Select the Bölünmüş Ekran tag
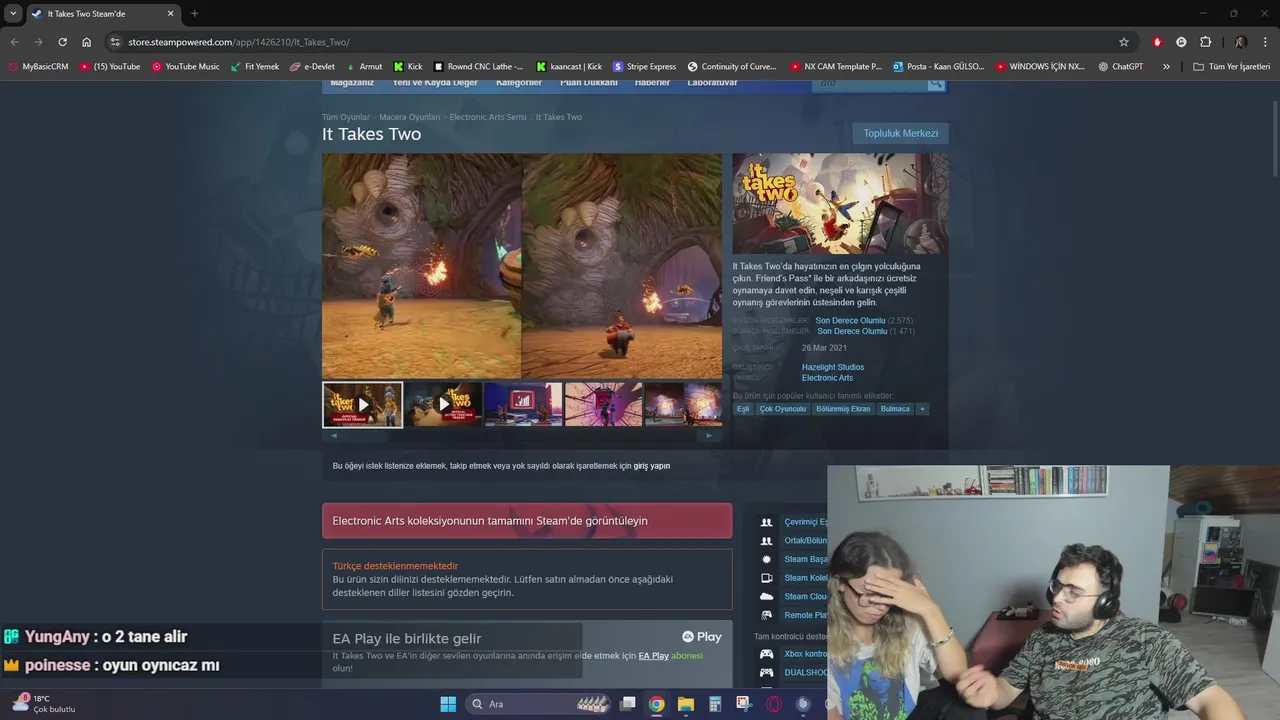 tap(843, 409)
